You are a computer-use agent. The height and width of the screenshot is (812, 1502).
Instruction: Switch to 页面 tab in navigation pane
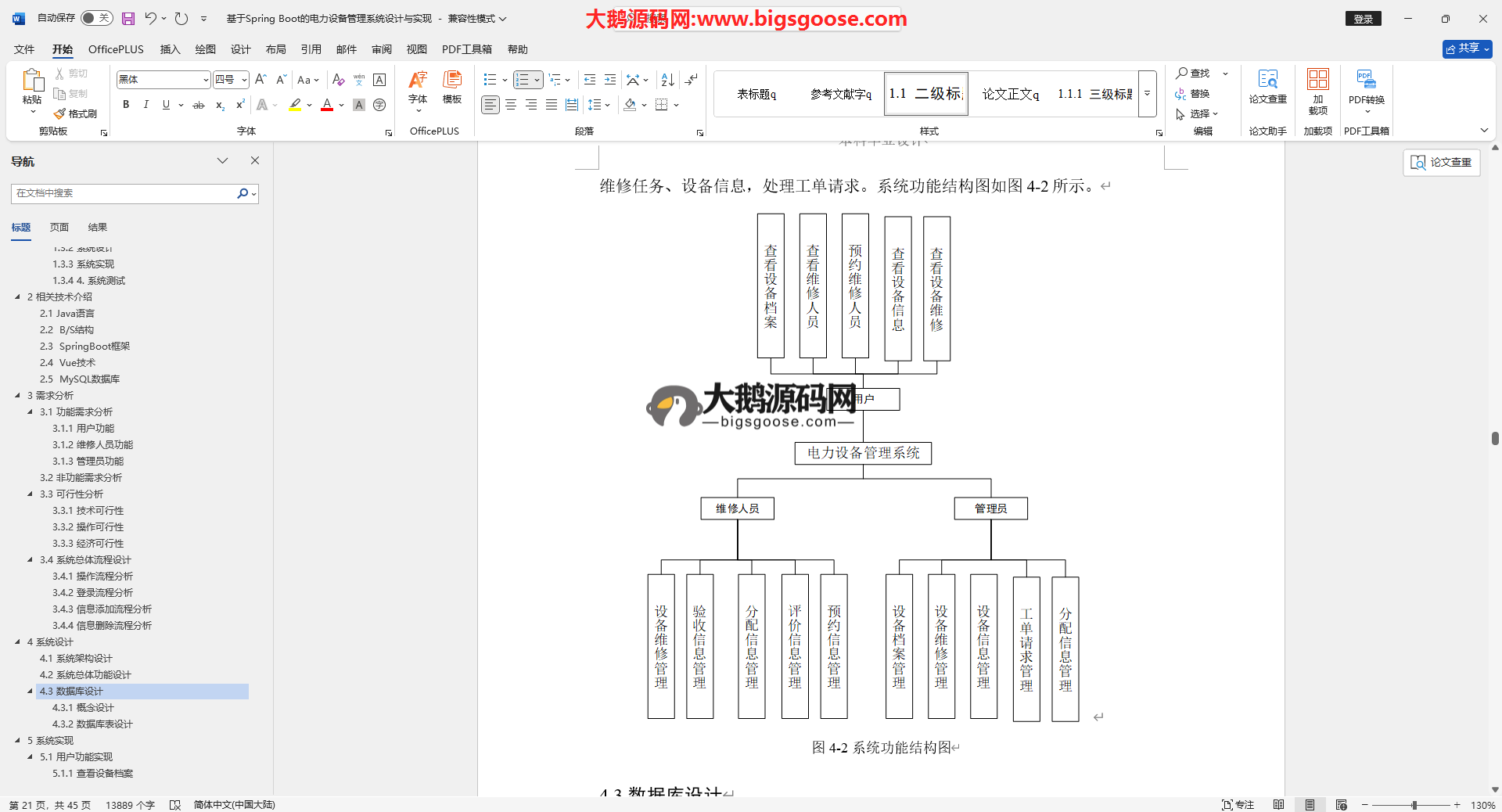coord(59,228)
